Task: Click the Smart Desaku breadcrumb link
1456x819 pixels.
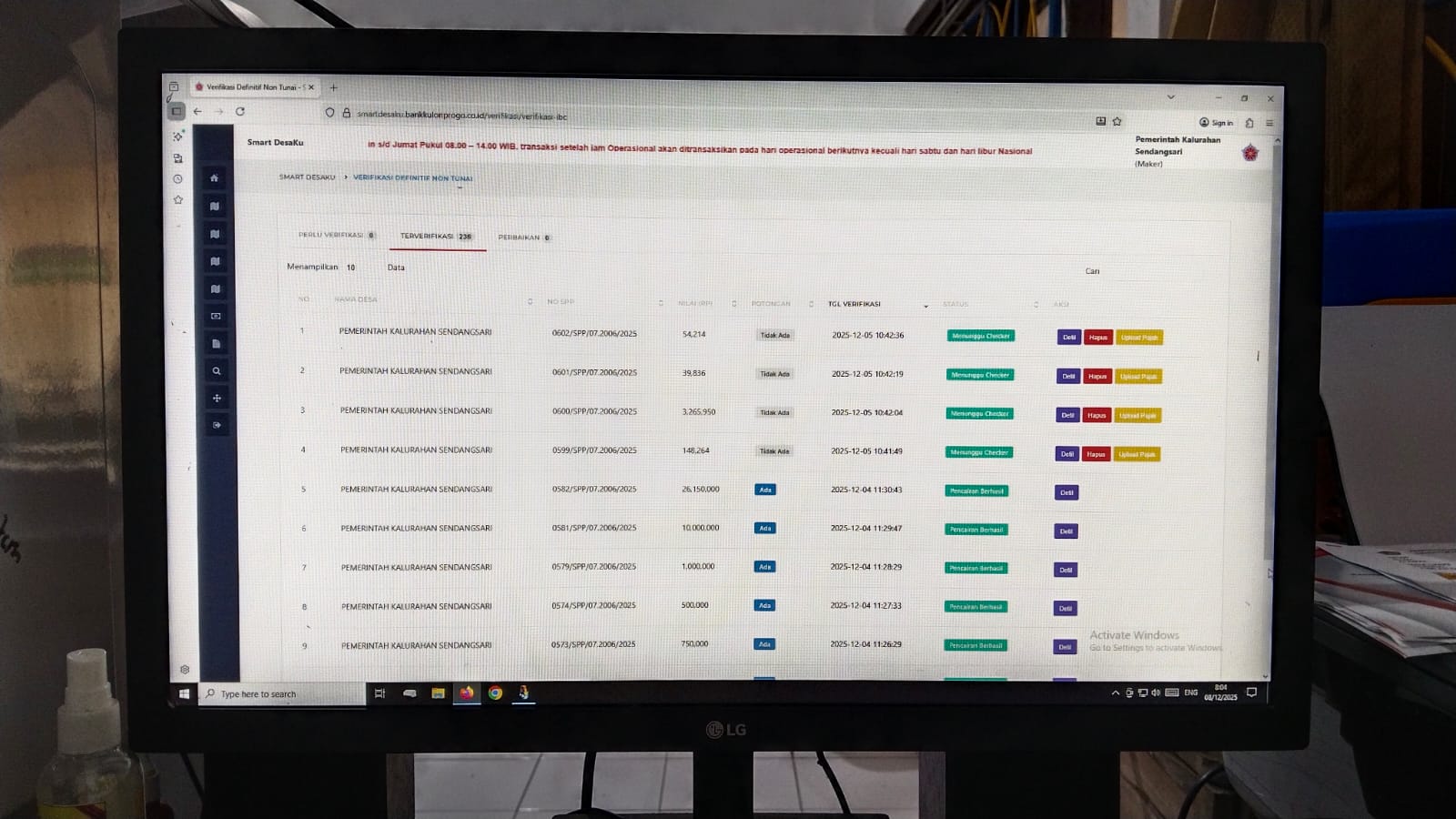Action: [x=307, y=177]
